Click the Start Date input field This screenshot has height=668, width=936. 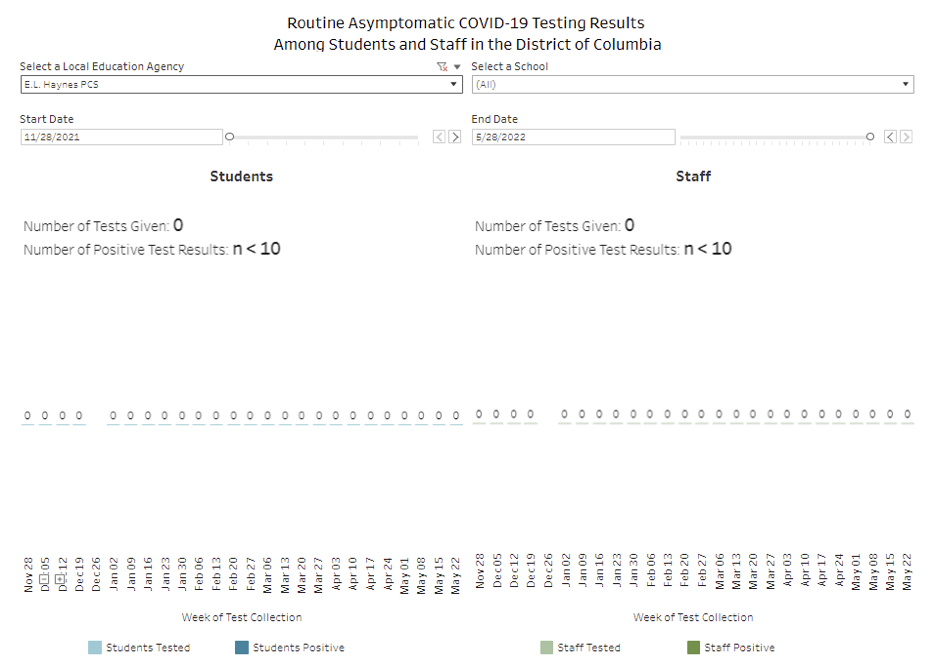click(x=120, y=137)
